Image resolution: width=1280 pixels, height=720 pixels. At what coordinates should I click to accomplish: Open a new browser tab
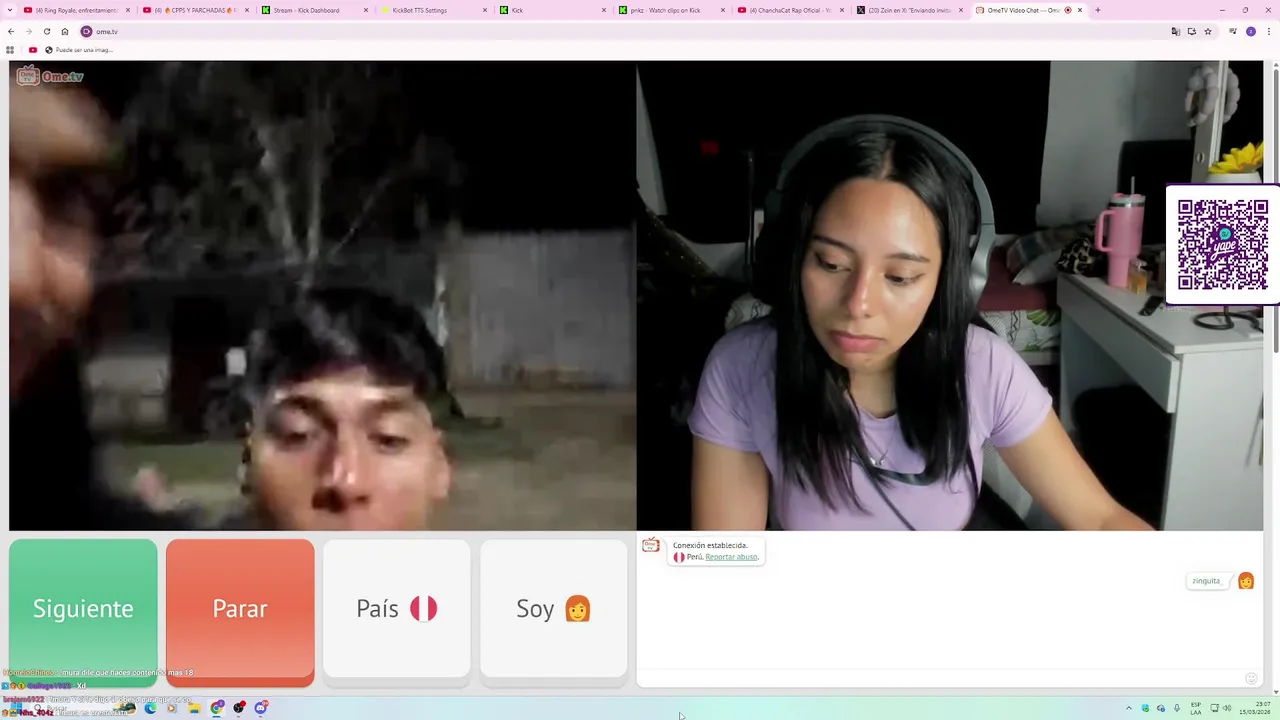pyautogui.click(x=1098, y=10)
